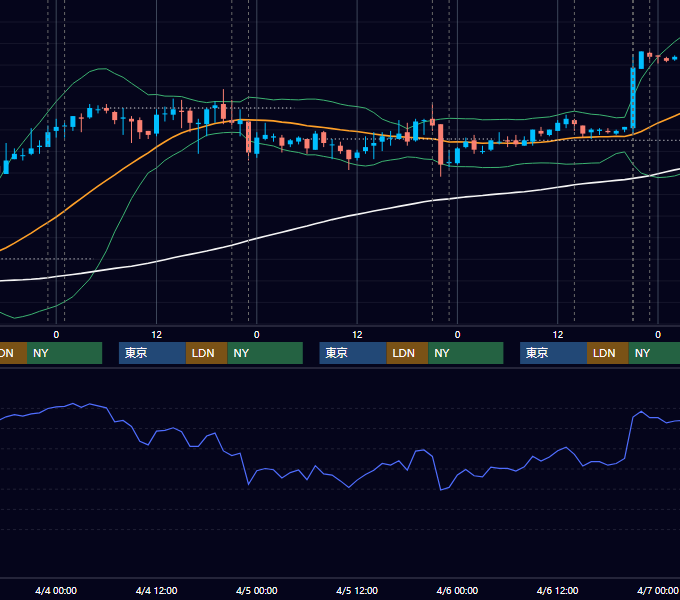Click the 東京 session block on 4/4
The image size is (680, 600).
click(x=152, y=353)
